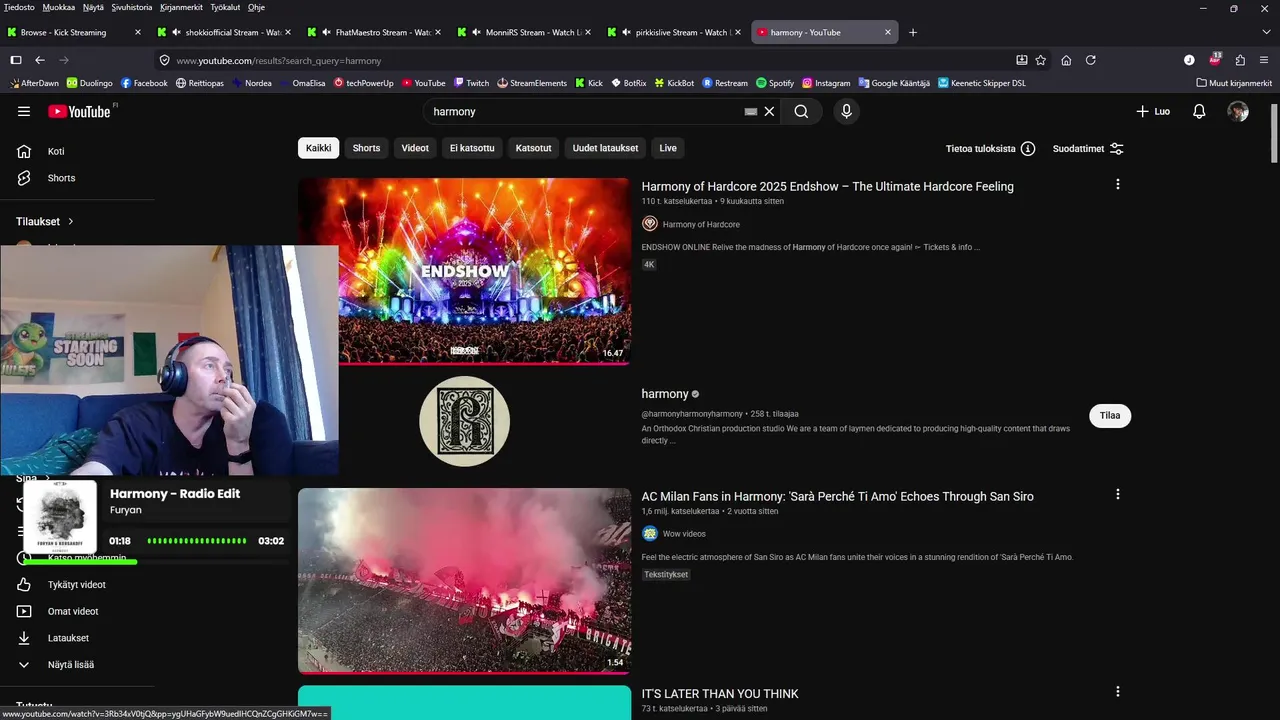Open the browser extensions puzzle icon
The height and width of the screenshot is (720, 1280).
[1240, 60]
